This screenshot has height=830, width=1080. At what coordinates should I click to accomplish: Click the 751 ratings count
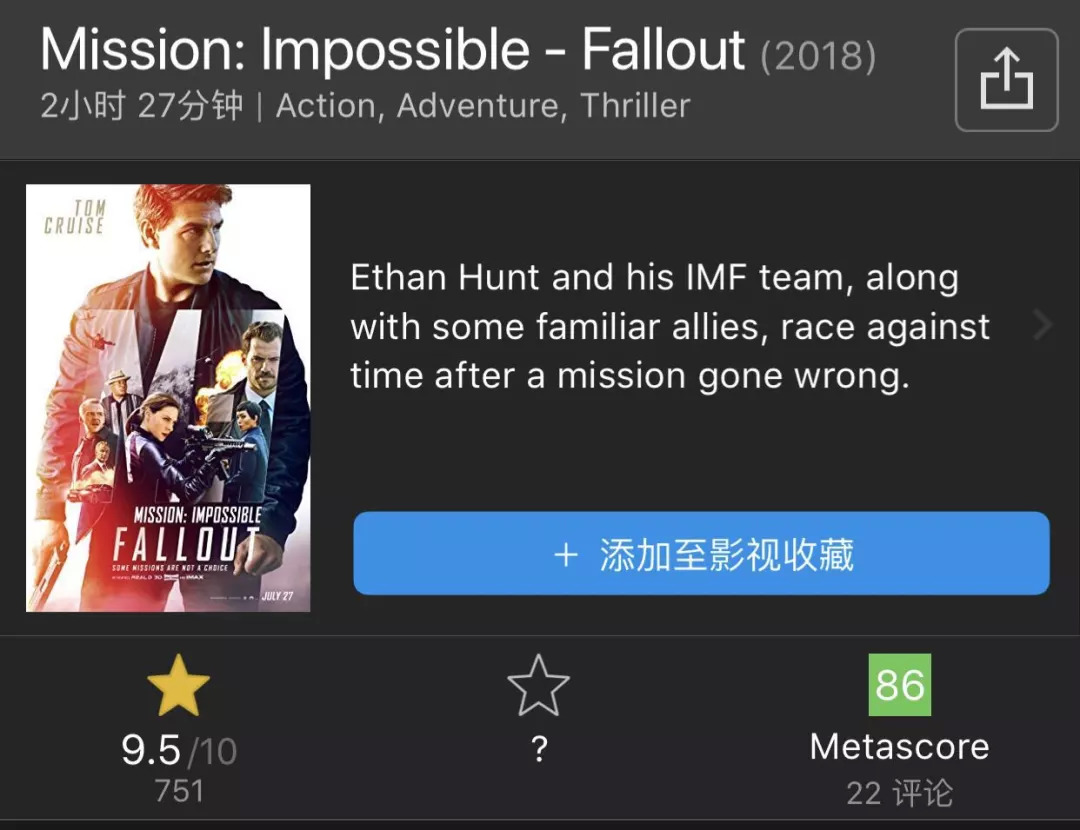pos(179,791)
